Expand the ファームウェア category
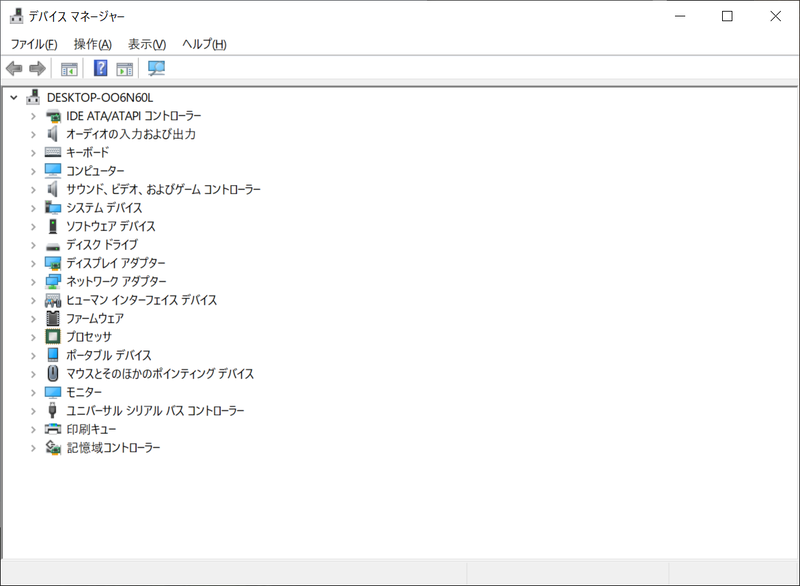 click(33, 318)
